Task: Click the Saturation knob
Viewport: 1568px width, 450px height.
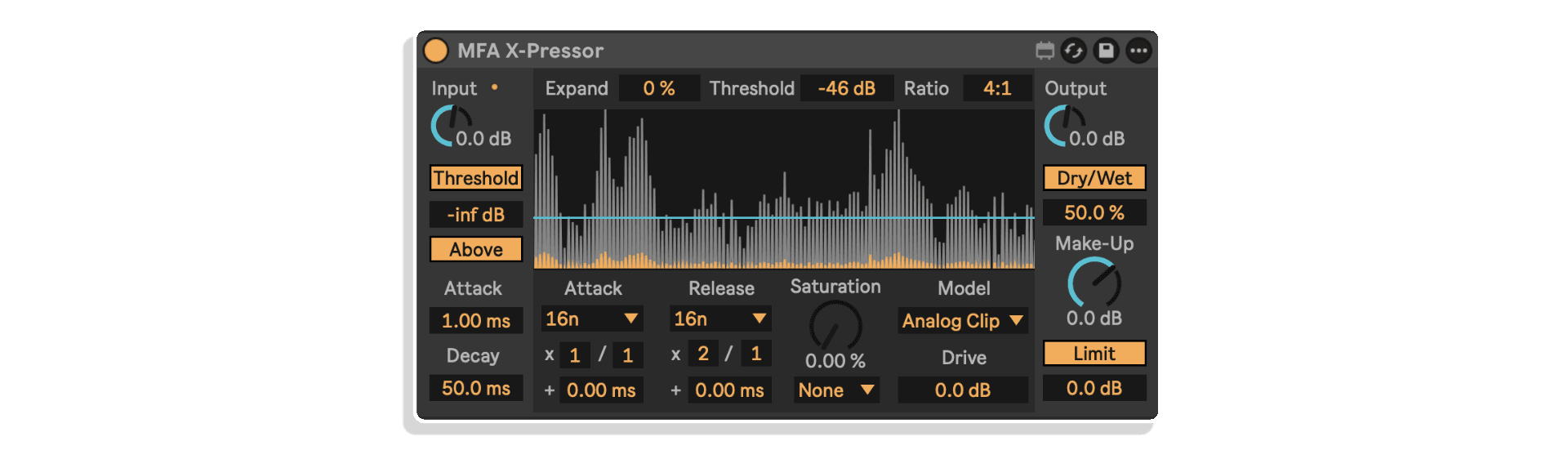Action: pyautogui.click(x=835, y=325)
